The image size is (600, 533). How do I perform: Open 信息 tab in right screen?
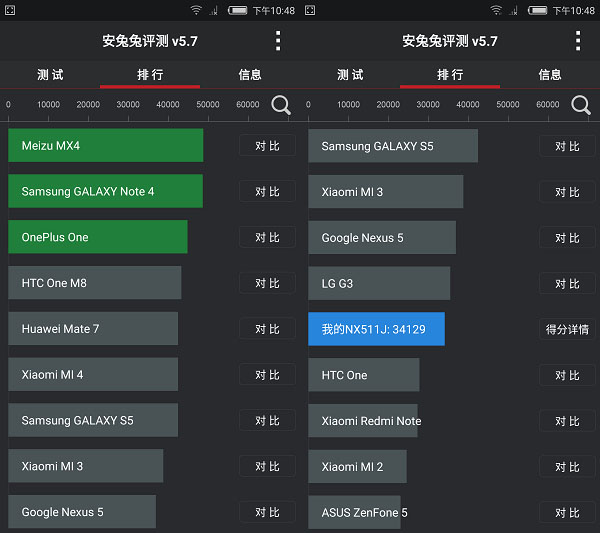[550, 75]
